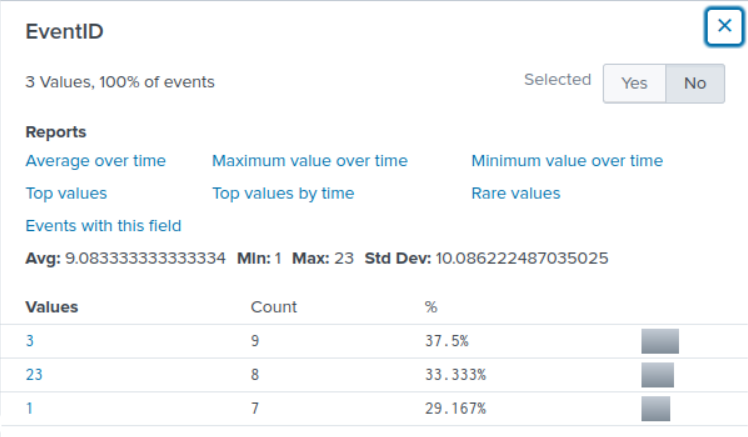748x437 pixels.
Task: Open Rare values report
Action: [x=516, y=193]
